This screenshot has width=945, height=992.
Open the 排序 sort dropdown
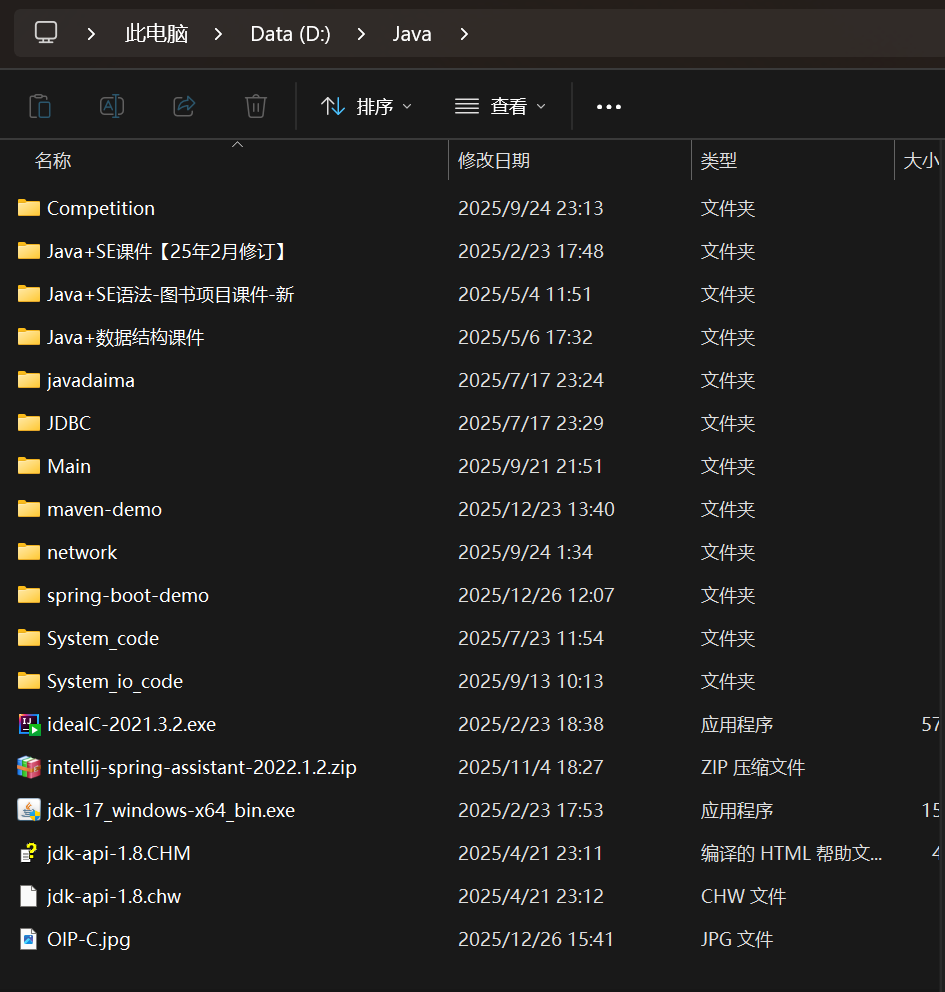coord(366,106)
